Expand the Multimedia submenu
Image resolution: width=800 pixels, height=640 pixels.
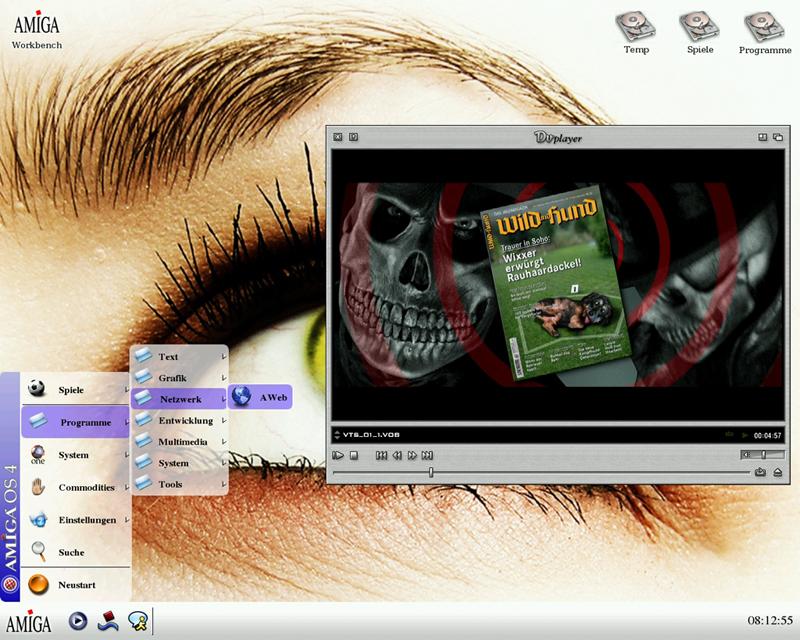(180, 442)
